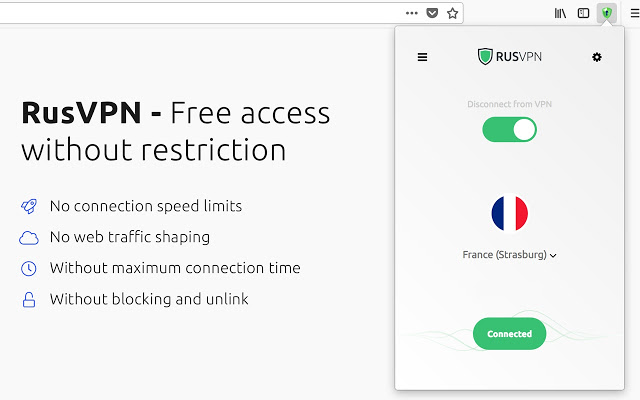The height and width of the screenshot is (400, 640).
Task: Bookmark this page with the star icon
Action: (452, 13)
